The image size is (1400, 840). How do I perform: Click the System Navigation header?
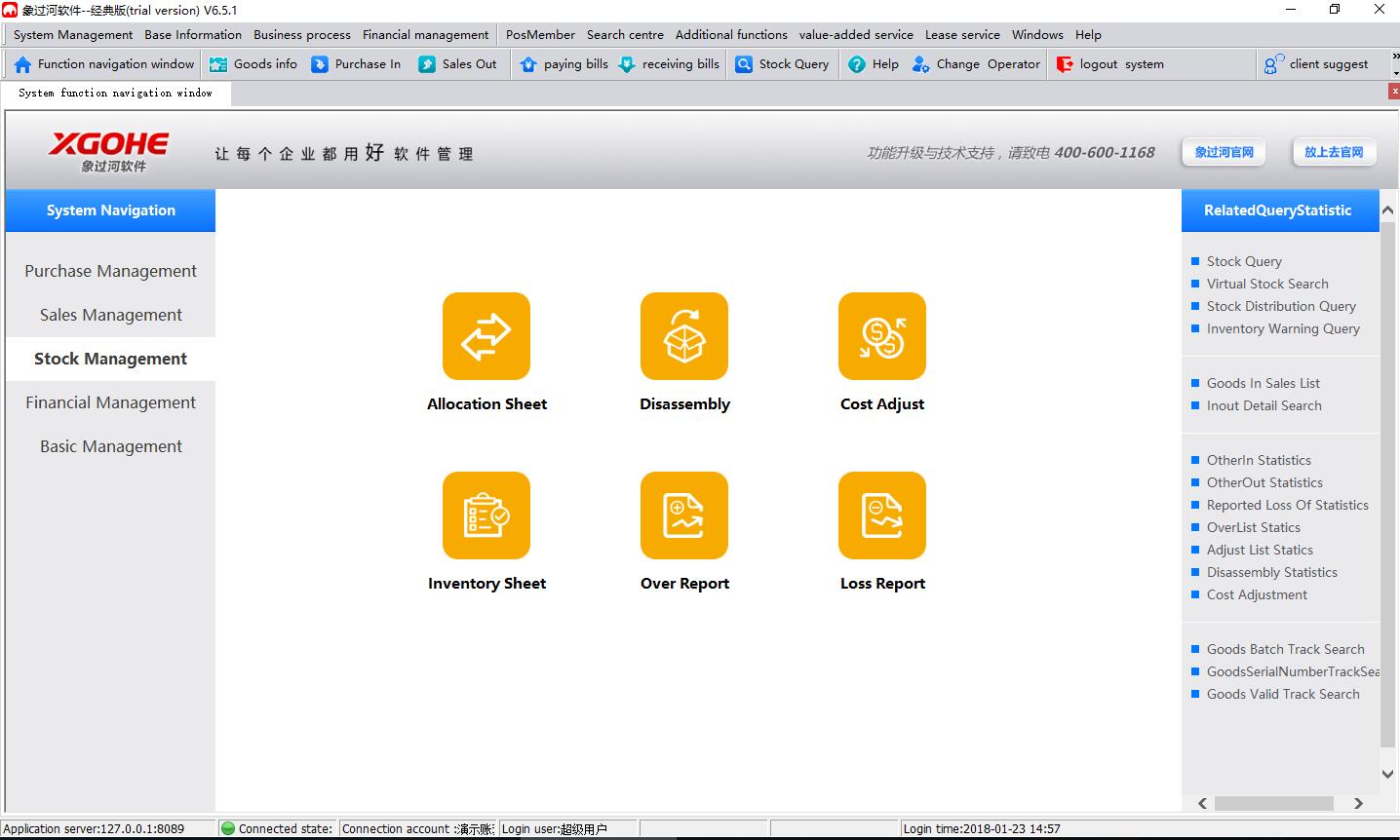point(110,210)
